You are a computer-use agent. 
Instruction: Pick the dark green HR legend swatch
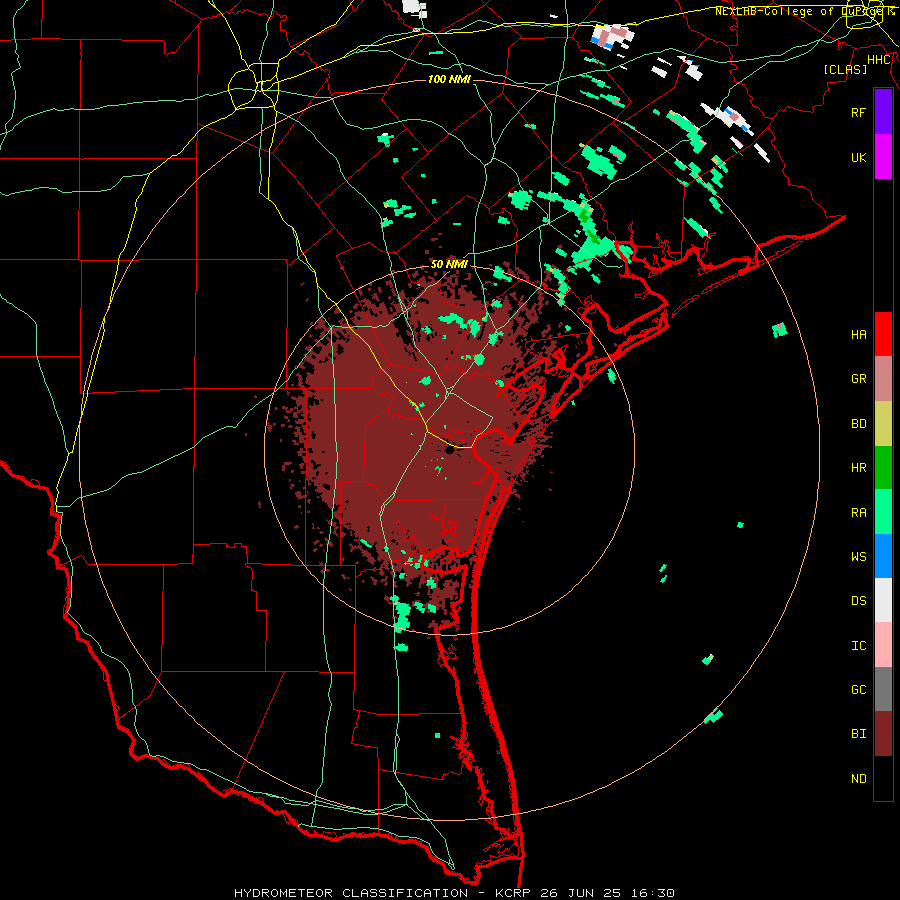883,467
